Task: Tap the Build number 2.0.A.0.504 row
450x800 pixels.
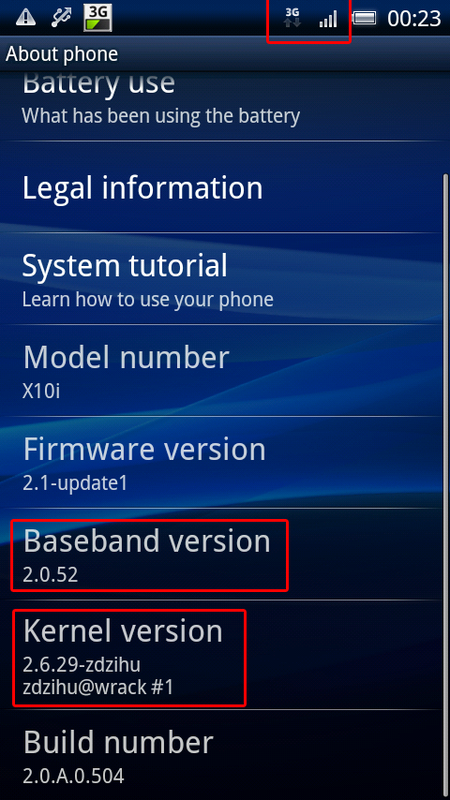Action: point(225,755)
